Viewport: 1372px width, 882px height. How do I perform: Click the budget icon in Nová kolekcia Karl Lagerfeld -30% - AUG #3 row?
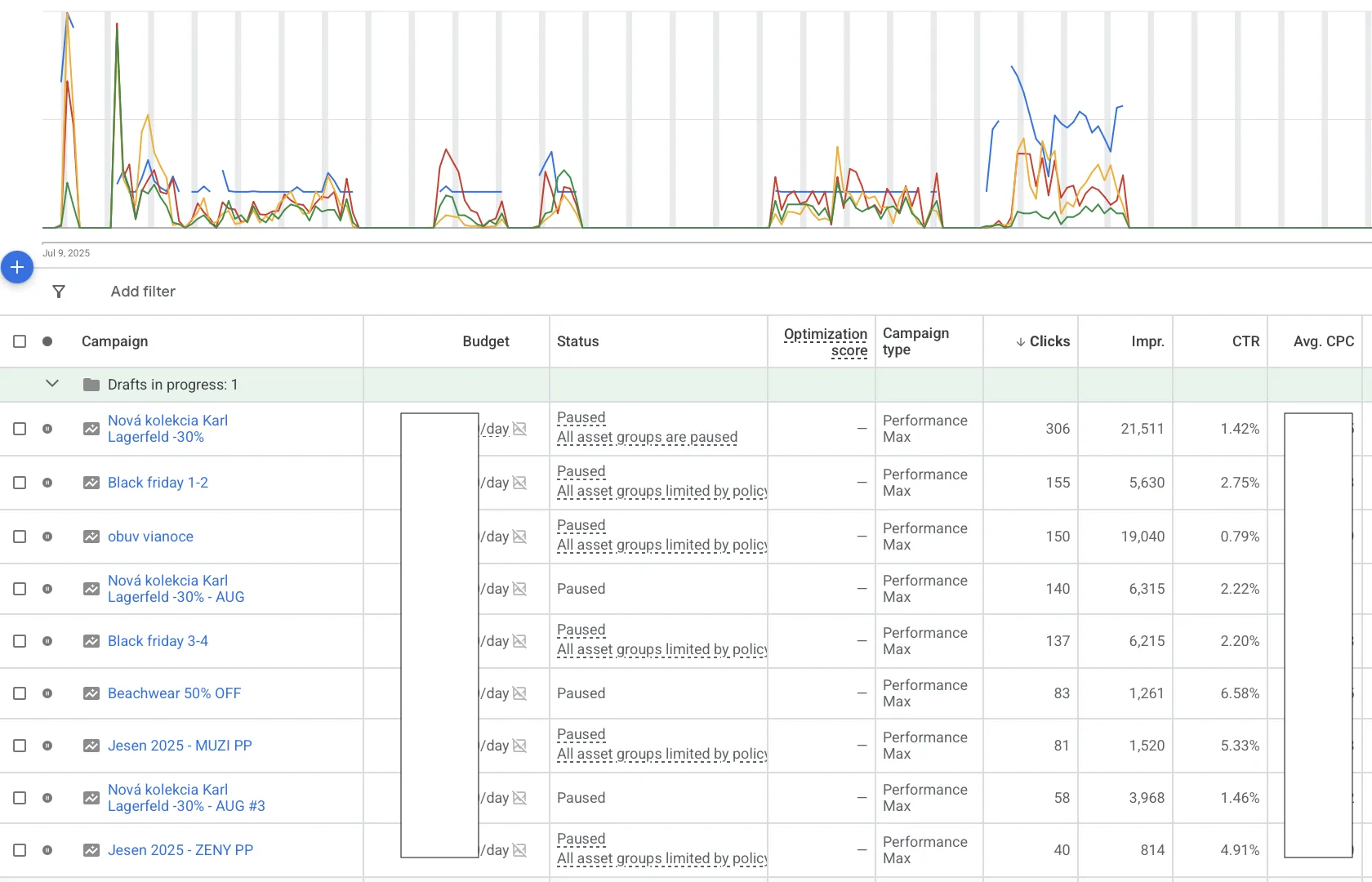click(x=519, y=798)
